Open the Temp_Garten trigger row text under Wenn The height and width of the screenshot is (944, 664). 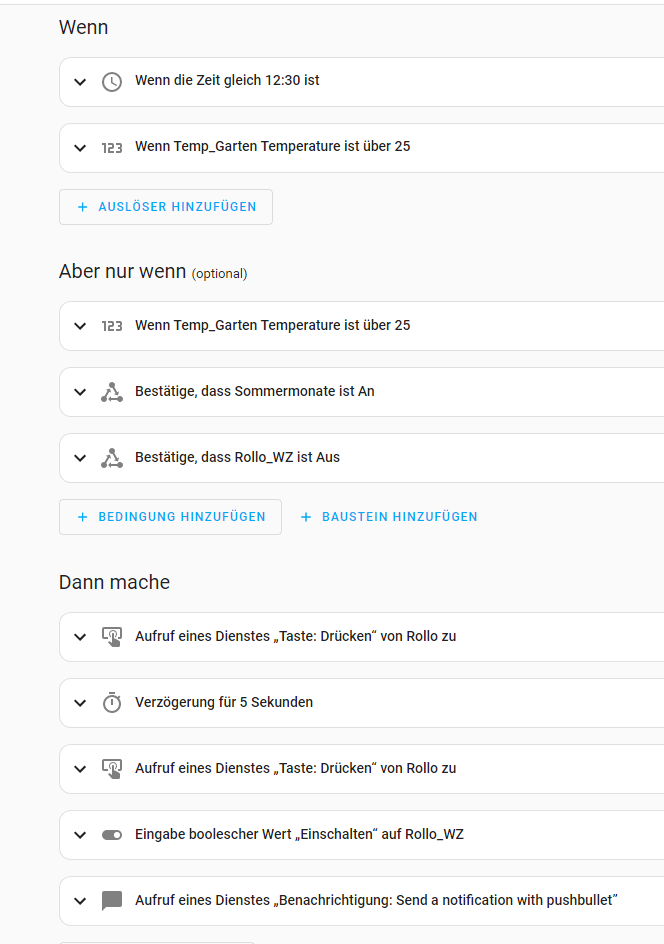pos(272,147)
